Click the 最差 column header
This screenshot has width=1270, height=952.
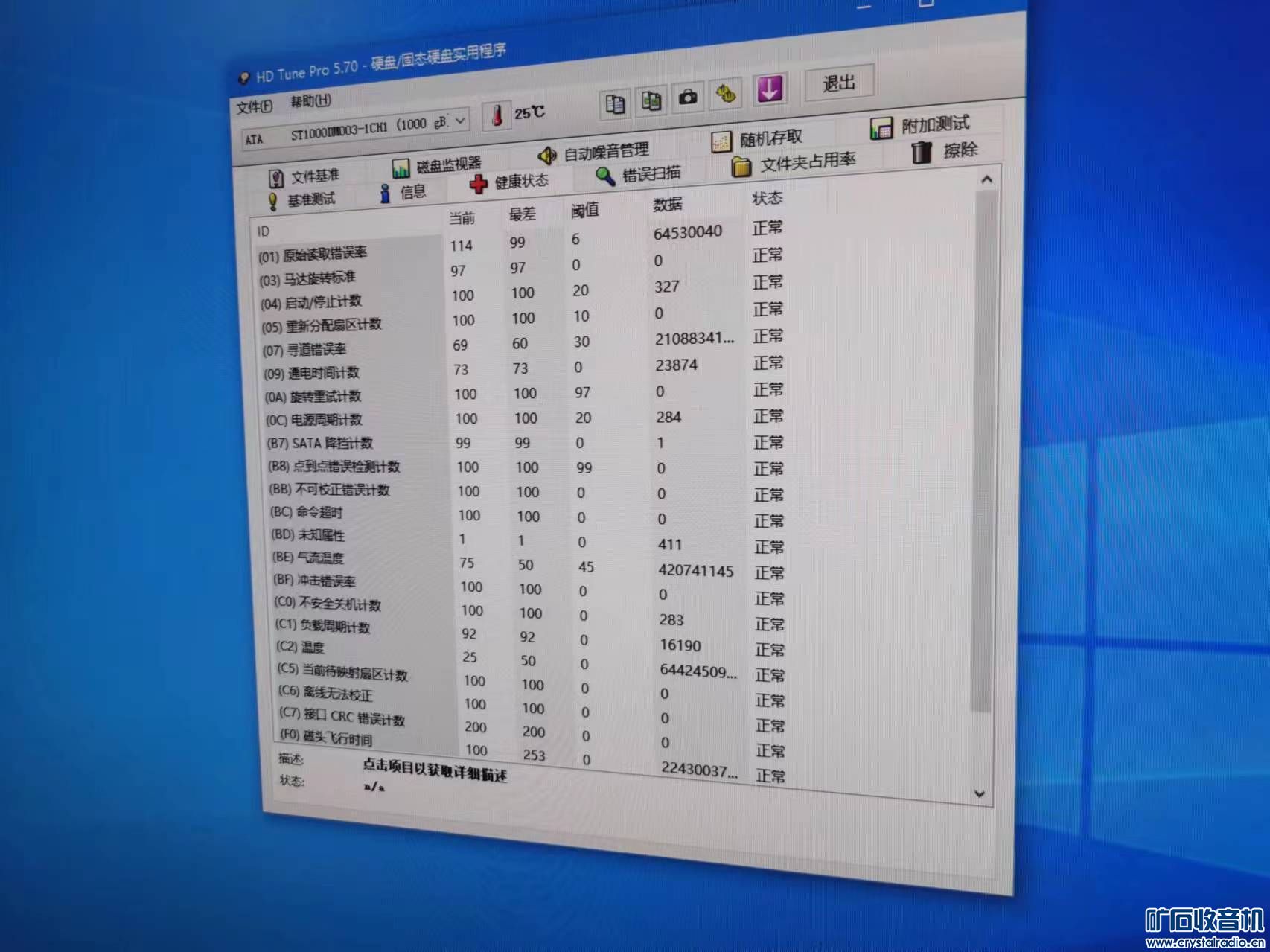[523, 214]
